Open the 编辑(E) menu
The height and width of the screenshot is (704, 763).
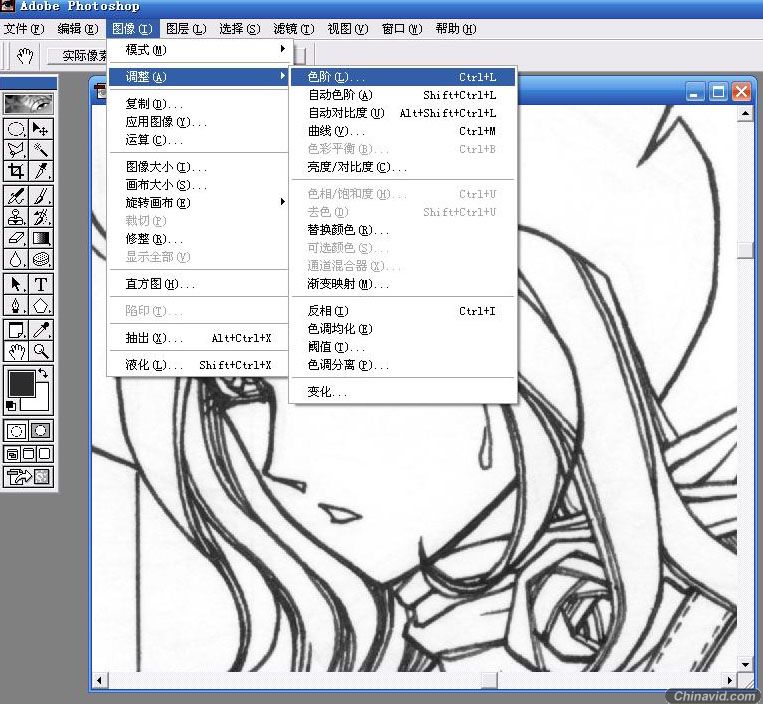click(x=78, y=29)
